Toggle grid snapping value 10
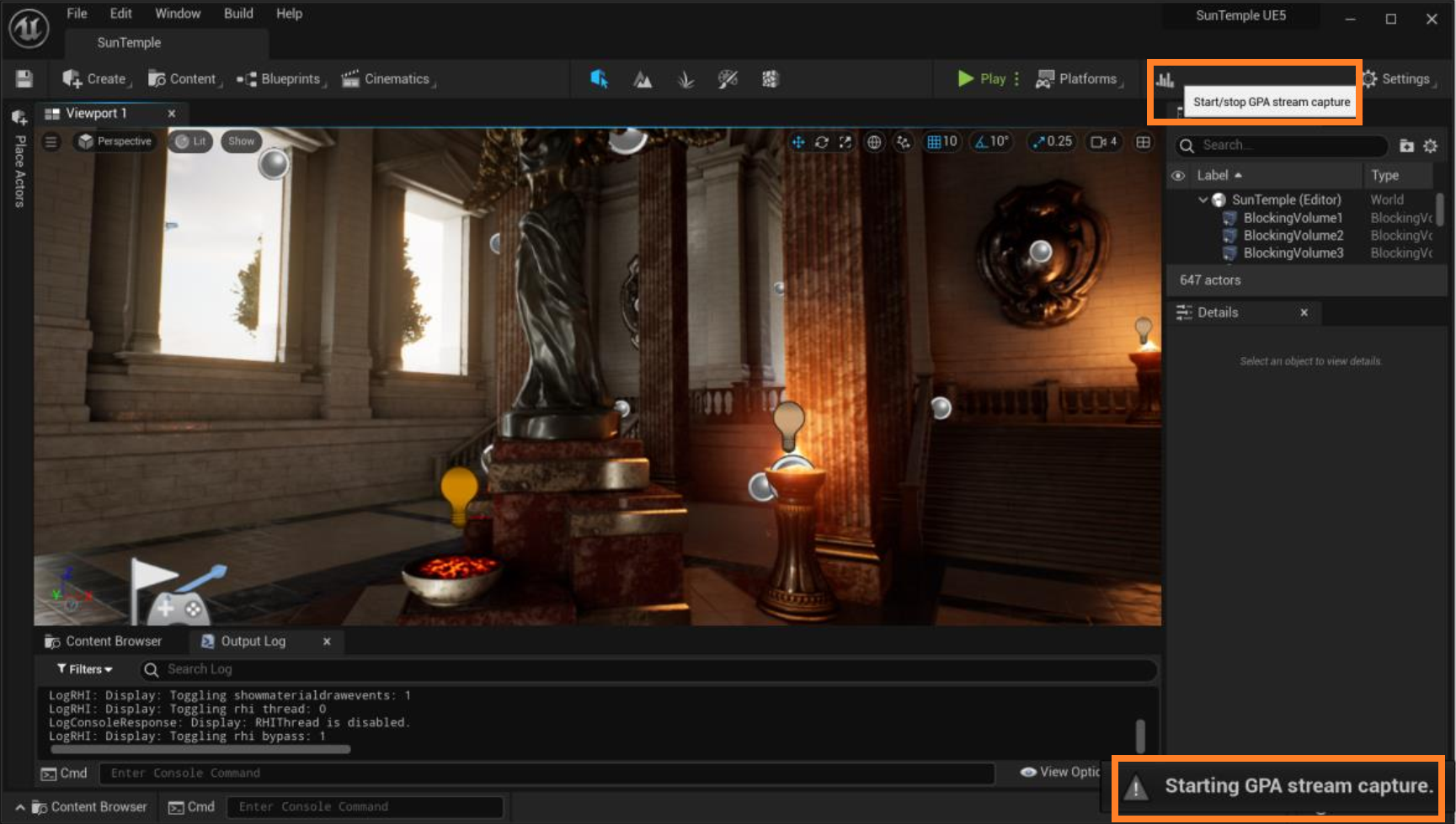Viewport: 1456px width, 824px height. pyautogui.click(x=942, y=141)
